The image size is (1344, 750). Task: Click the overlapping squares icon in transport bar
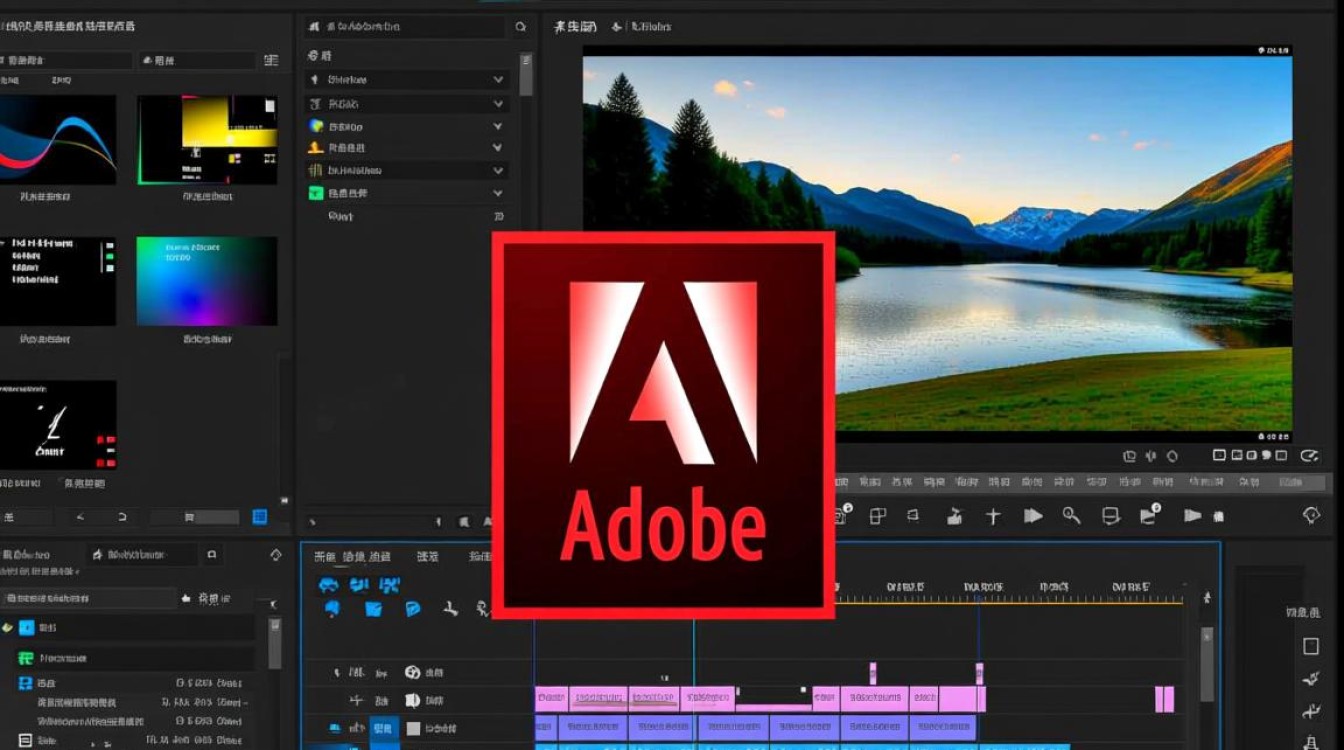(x=878, y=516)
